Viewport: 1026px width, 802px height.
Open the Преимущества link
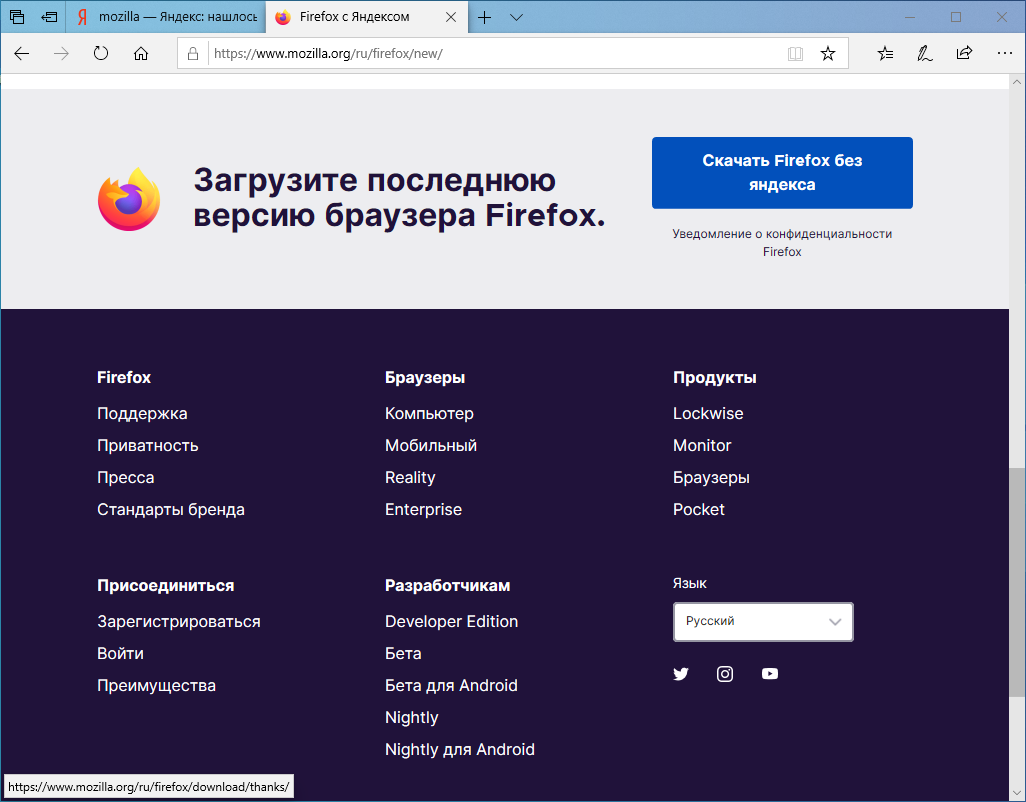point(156,686)
